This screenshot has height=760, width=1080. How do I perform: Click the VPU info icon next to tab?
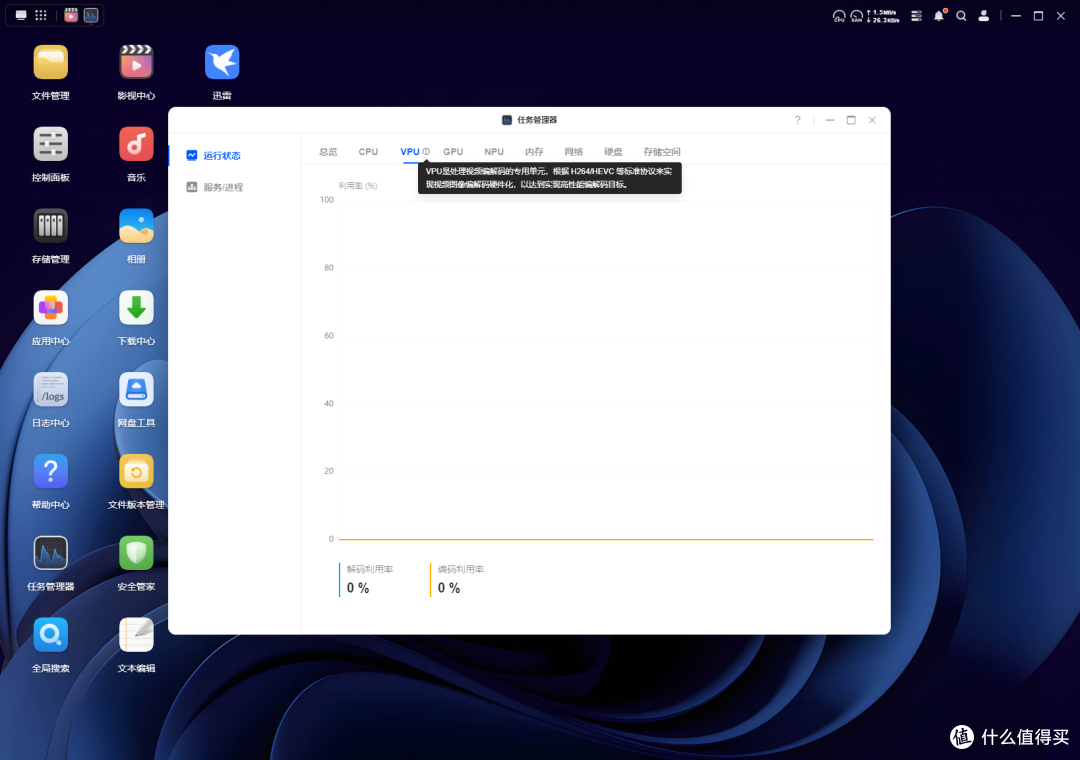click(426, 152)
